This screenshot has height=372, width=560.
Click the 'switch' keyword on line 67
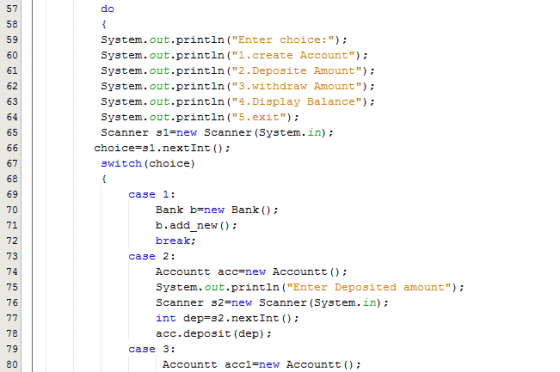coord(121,164)
